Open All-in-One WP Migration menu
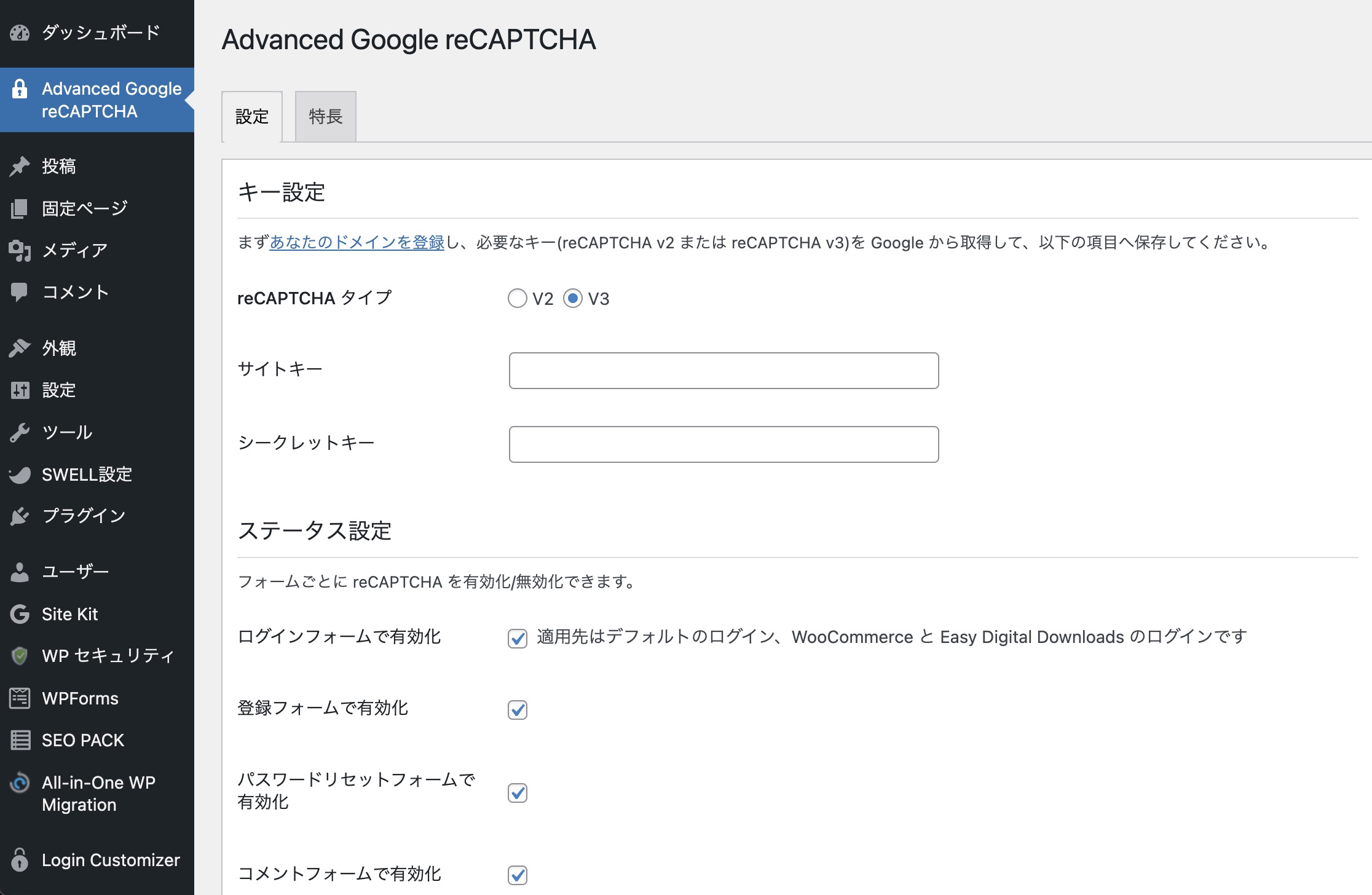Viewport: 1372px width, 895px height. (97, 794)
